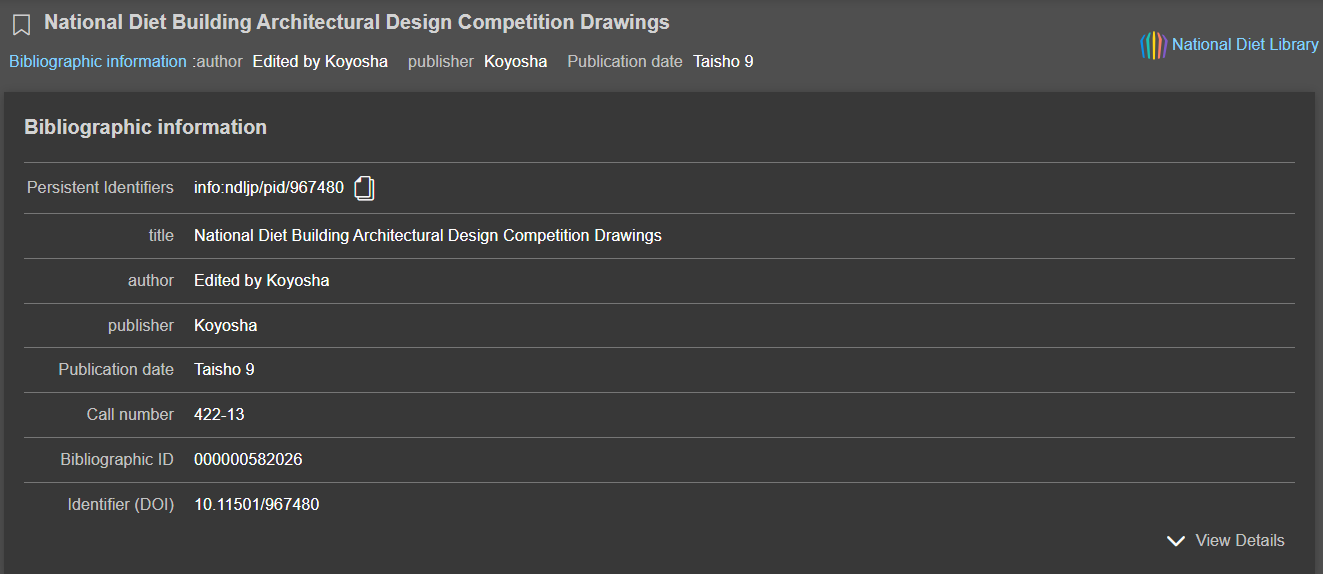
Task: Click the header author Edited by Koyosha
Action: [320, 61]
